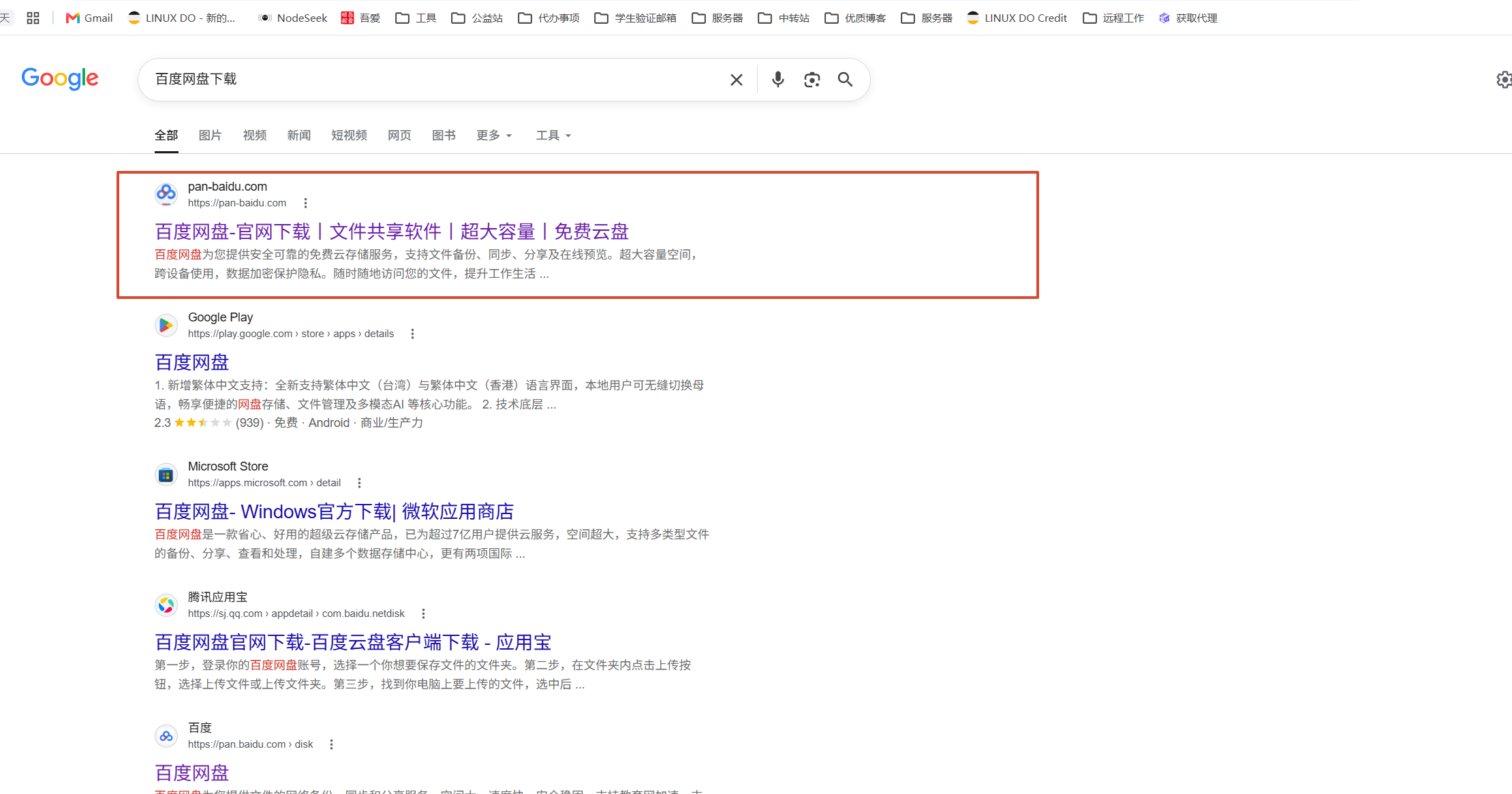This screenshot has width=1512, height=794.
Task: Switch to the 视频 tab
Action: click(255, 136)
